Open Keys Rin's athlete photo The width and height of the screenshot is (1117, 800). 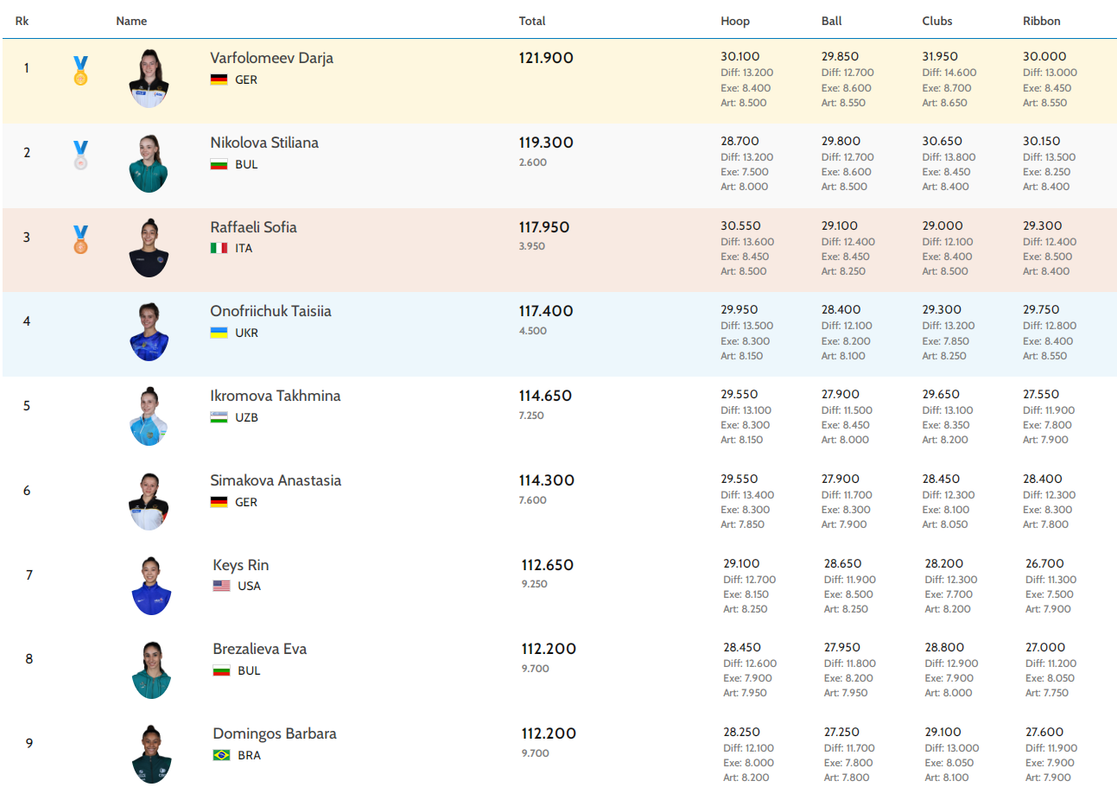[x=152, y=586]
